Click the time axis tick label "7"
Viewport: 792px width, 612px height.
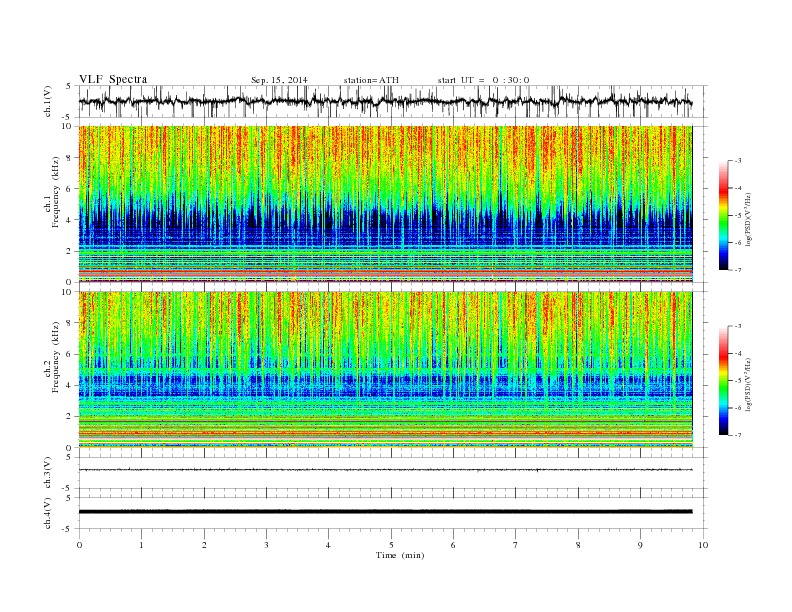point(516,545)
